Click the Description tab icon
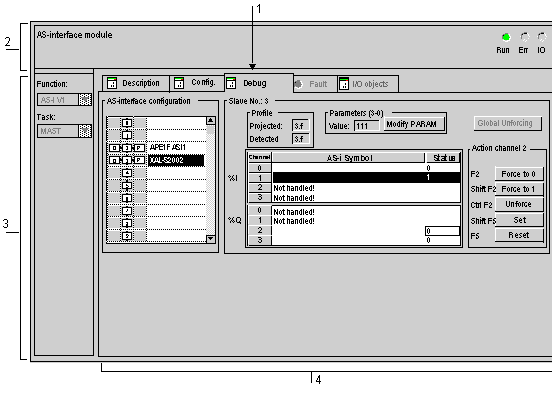The height and width of the screenshot is (396, 552). click(x=112, y=83)
